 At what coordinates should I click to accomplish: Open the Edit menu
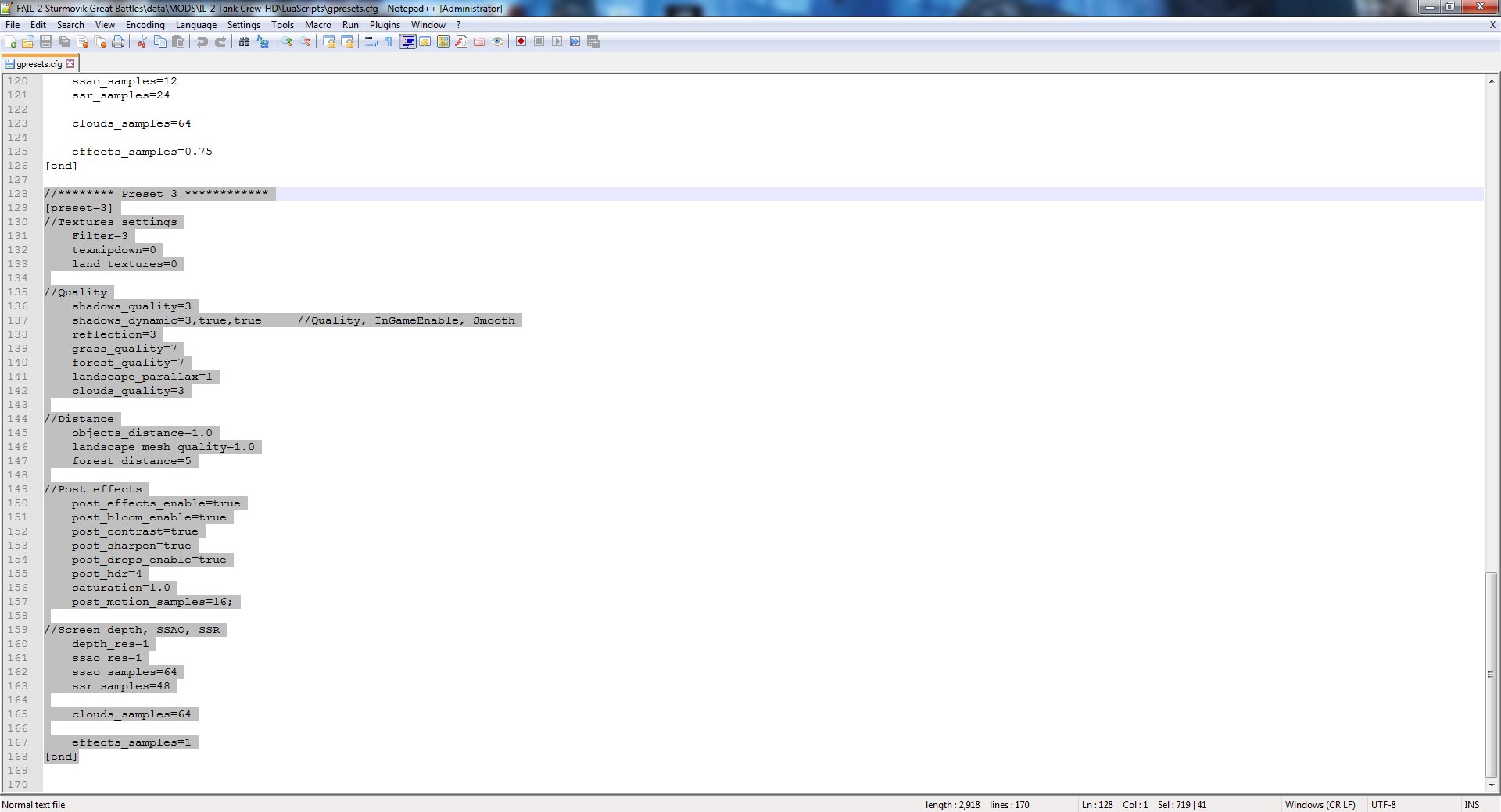[x=38, y=25]
